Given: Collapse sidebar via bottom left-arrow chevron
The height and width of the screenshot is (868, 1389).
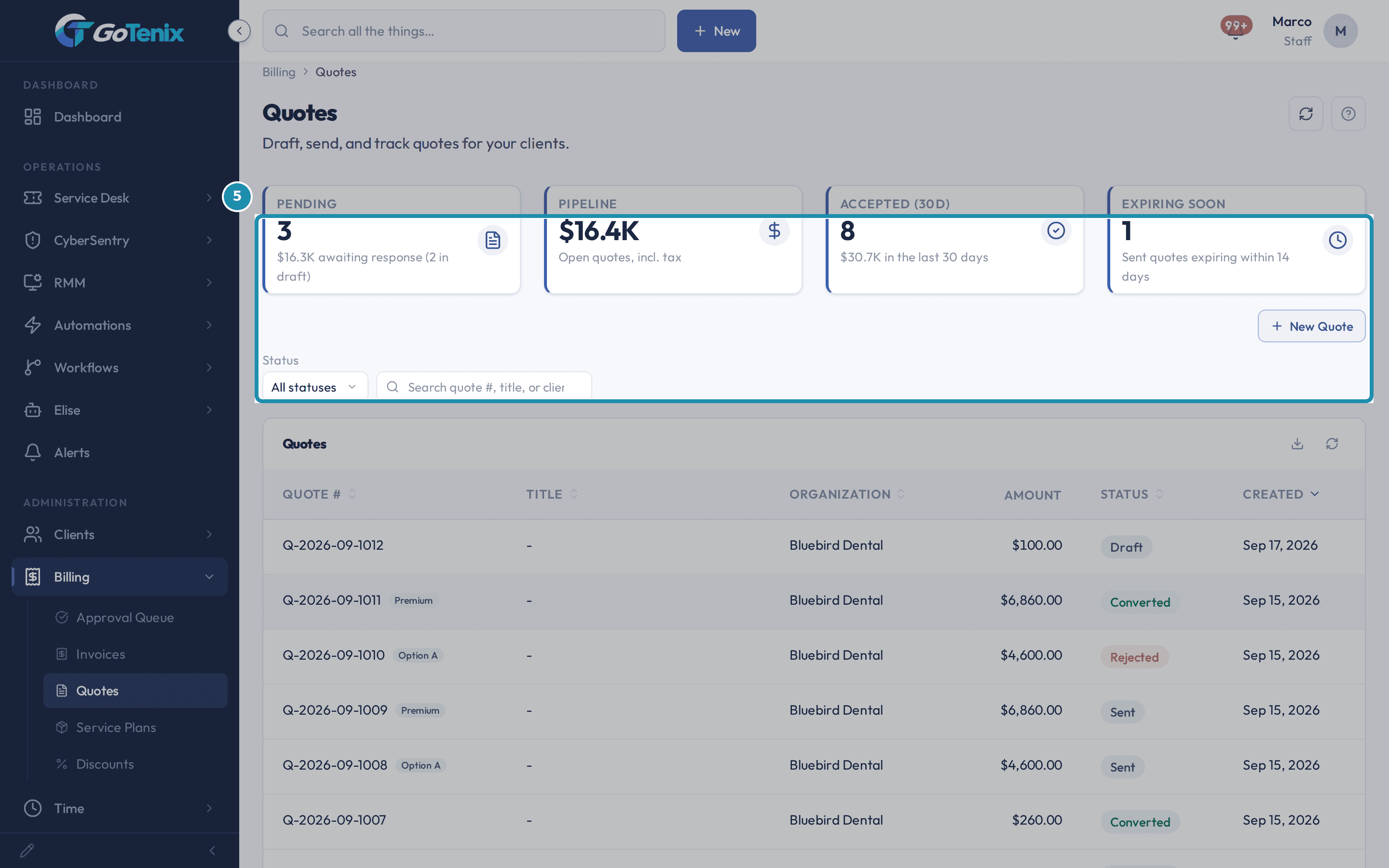Looking at the screenshot, I should point(212,850).
